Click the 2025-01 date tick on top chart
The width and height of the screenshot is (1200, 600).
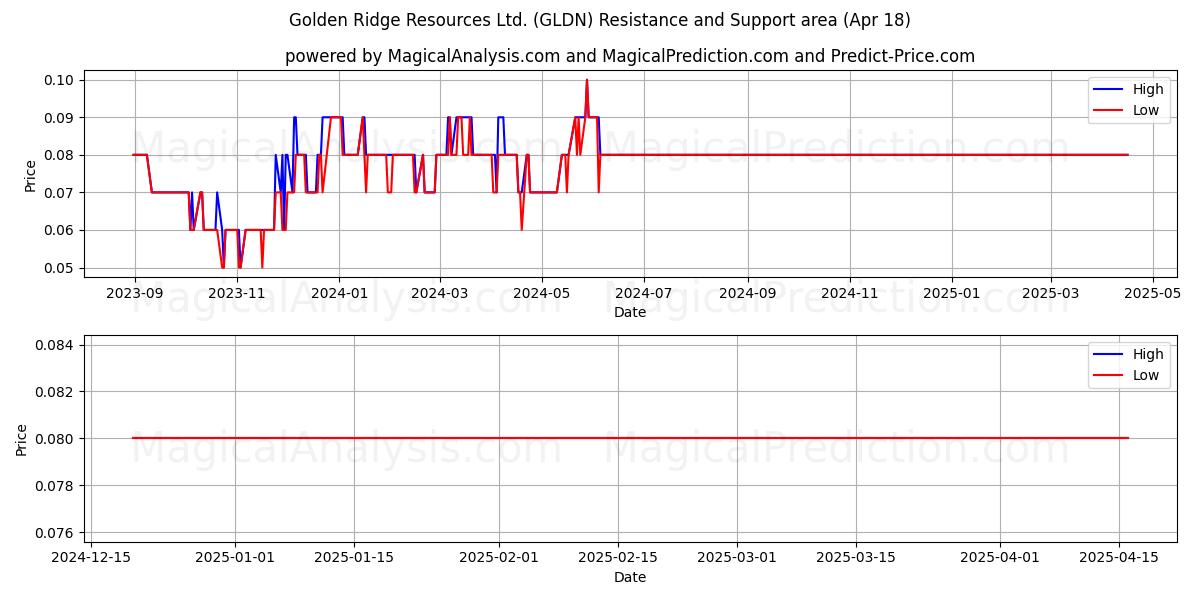951,293
